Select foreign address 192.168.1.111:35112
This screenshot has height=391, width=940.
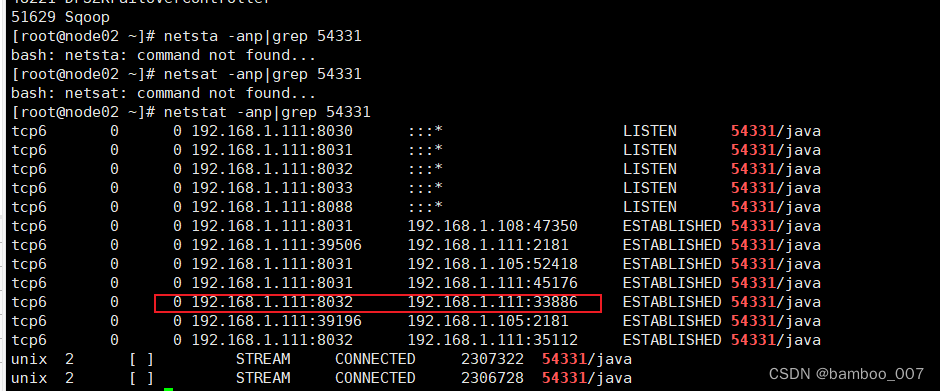493,341
